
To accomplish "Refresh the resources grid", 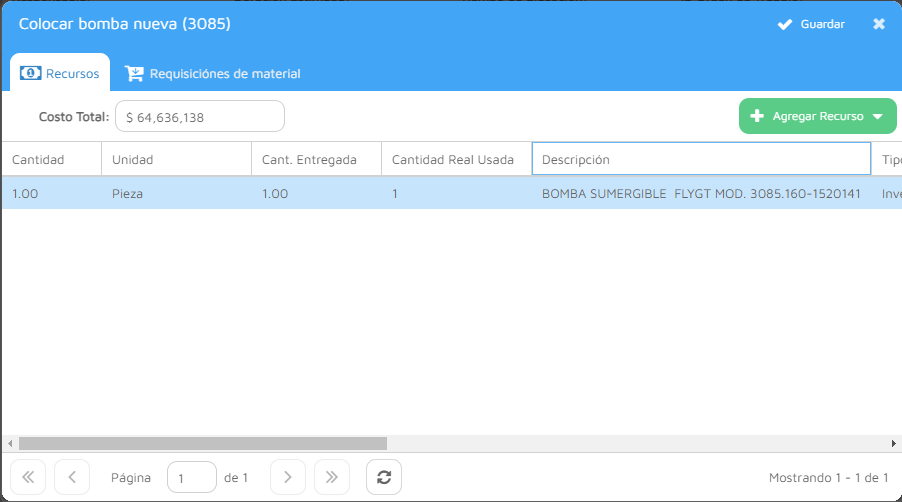I will (384, 478).
